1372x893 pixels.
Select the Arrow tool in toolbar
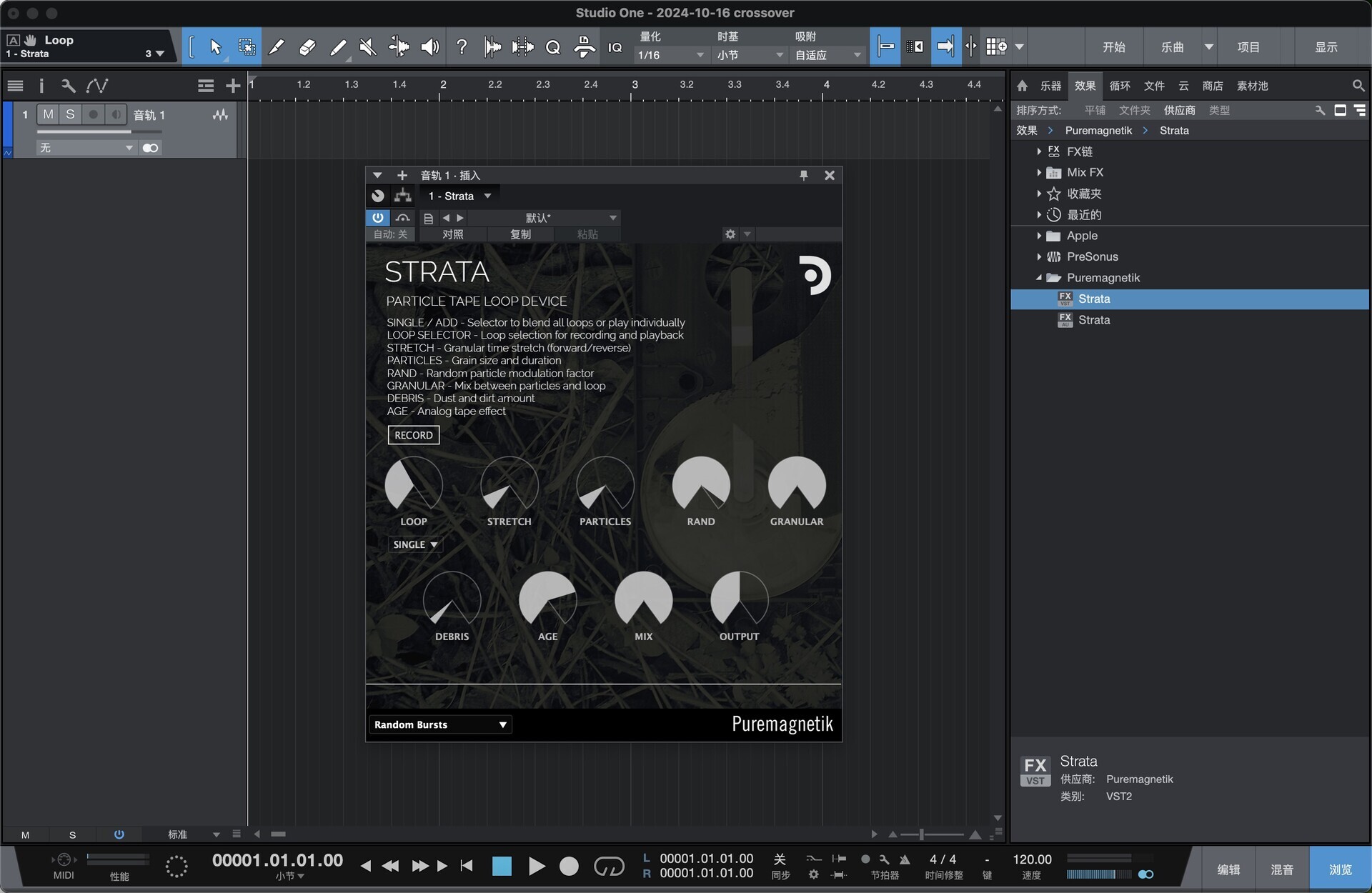215,47
